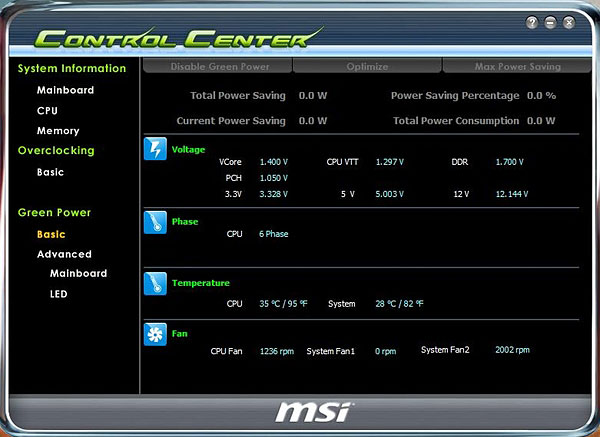Screen dimensions: 600x437
Task: Click the System Fan2 label
Action: [445, 350]
